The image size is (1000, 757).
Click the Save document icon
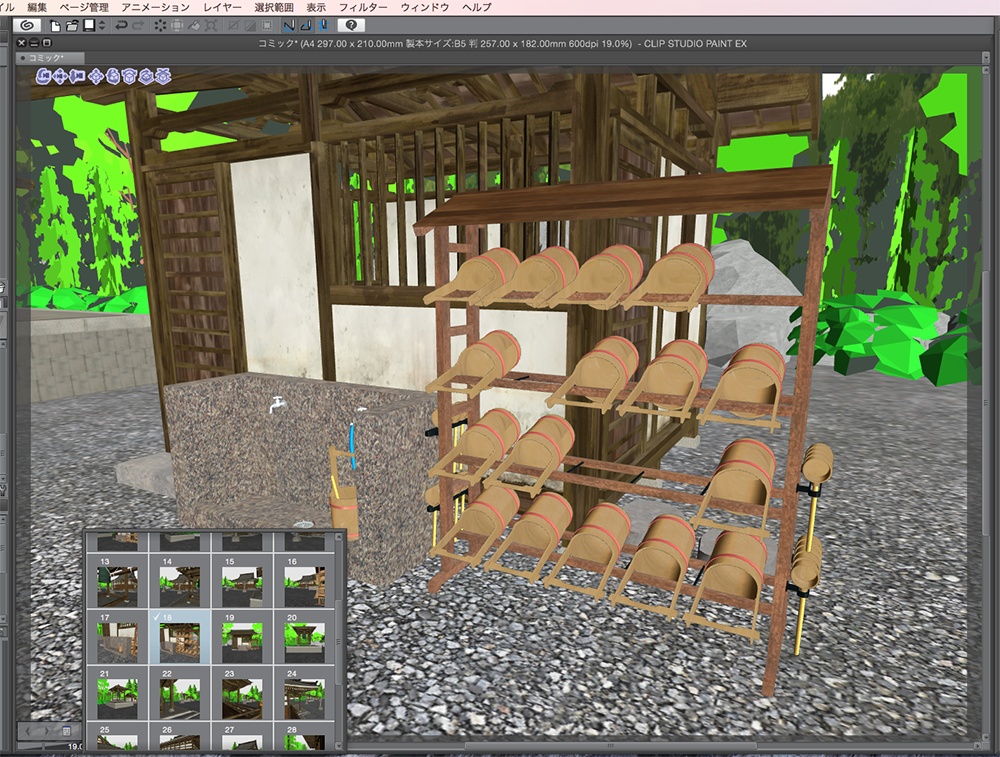click(x=89, y=26)
